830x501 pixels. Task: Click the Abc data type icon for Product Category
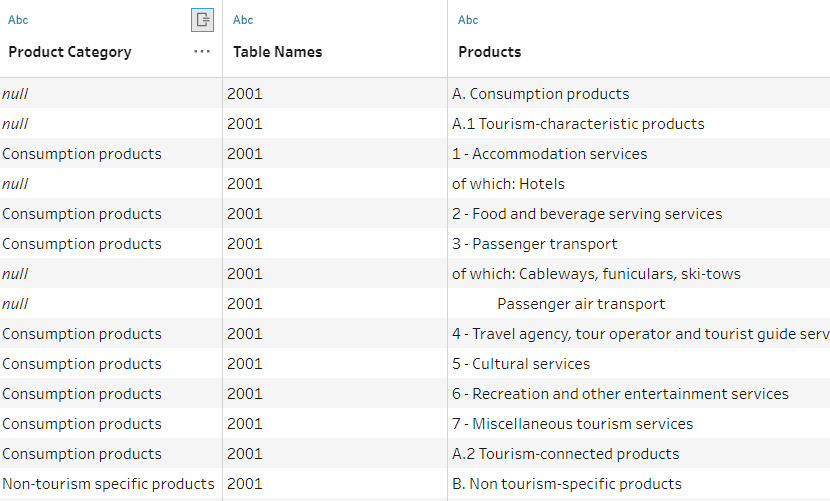[18, 20]
